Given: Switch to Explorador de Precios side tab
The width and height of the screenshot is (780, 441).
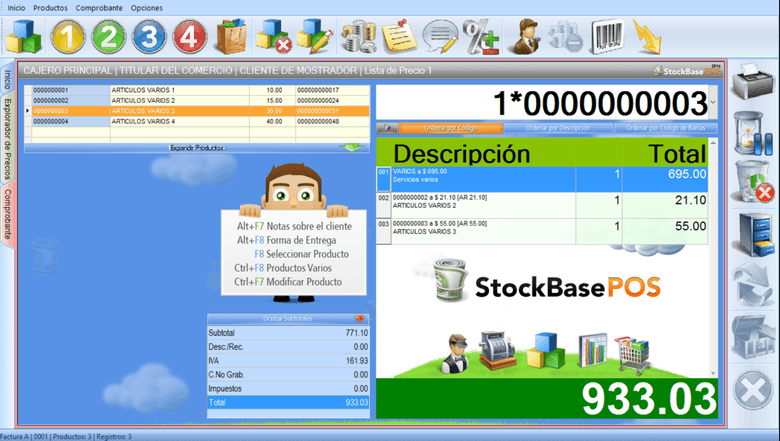Looking at the screenshot, I should point(7,139).
